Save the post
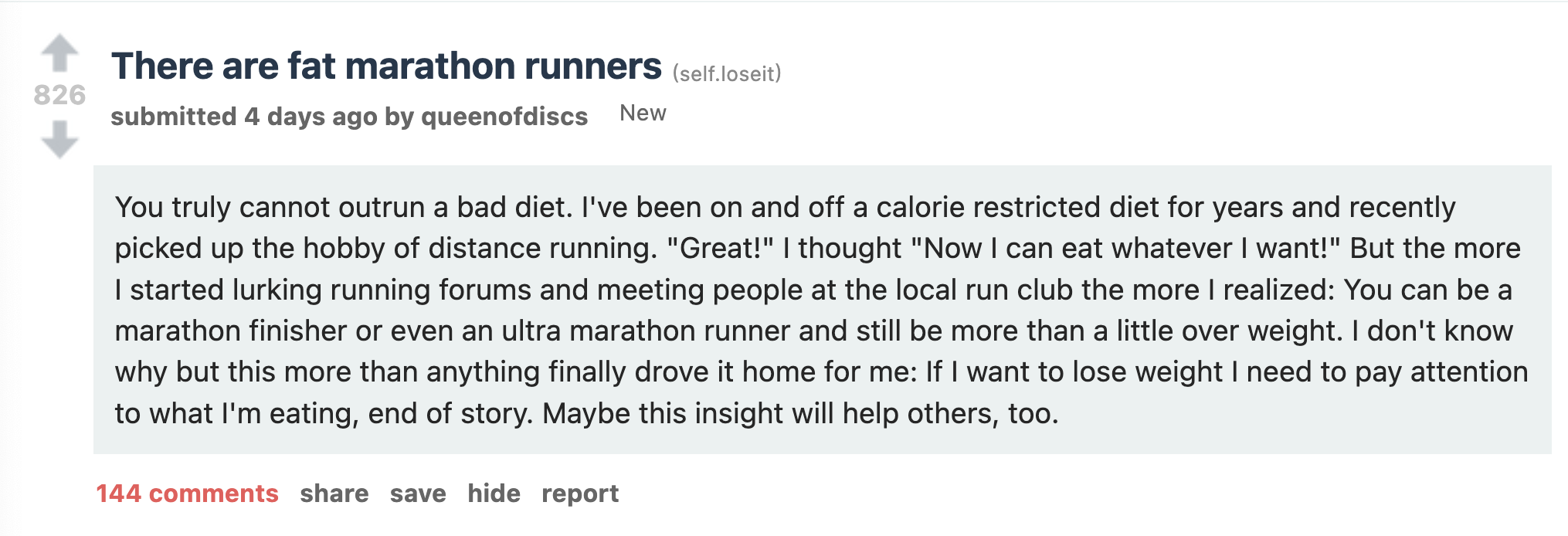This screenshot has height=536, width=1568. point(418,494)
